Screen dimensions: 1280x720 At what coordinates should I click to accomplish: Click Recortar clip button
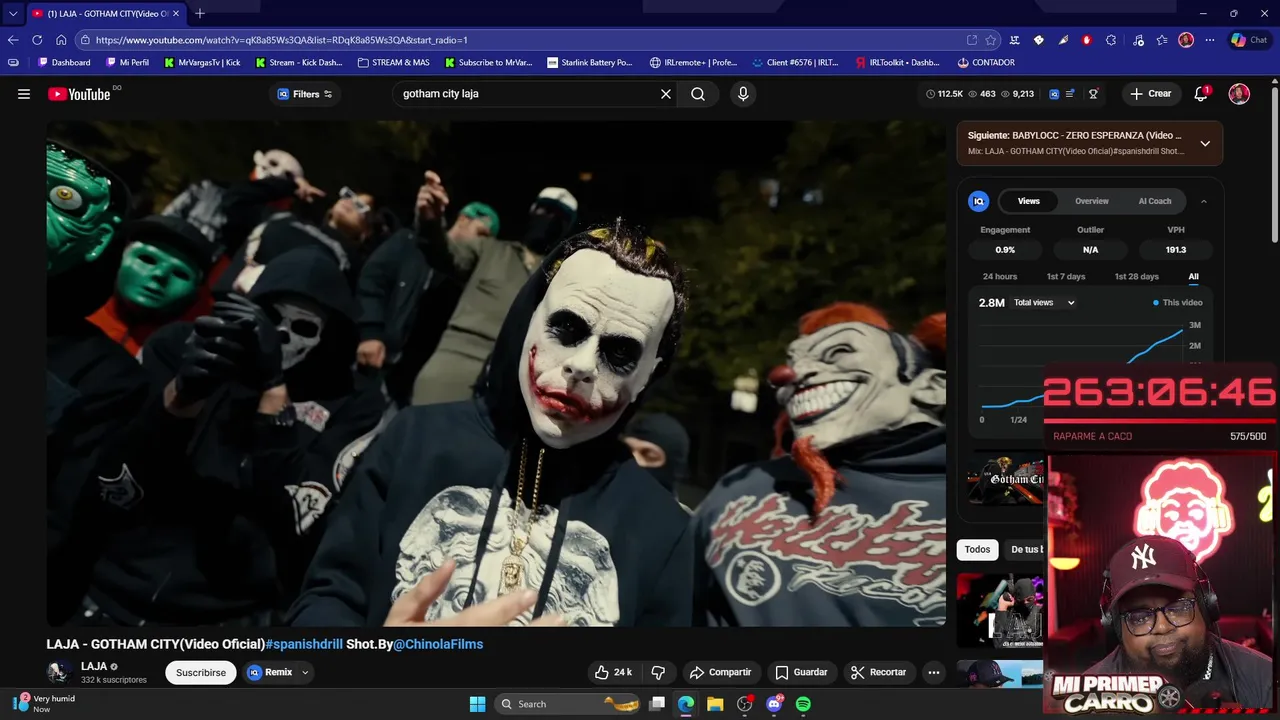click(878, 672)
